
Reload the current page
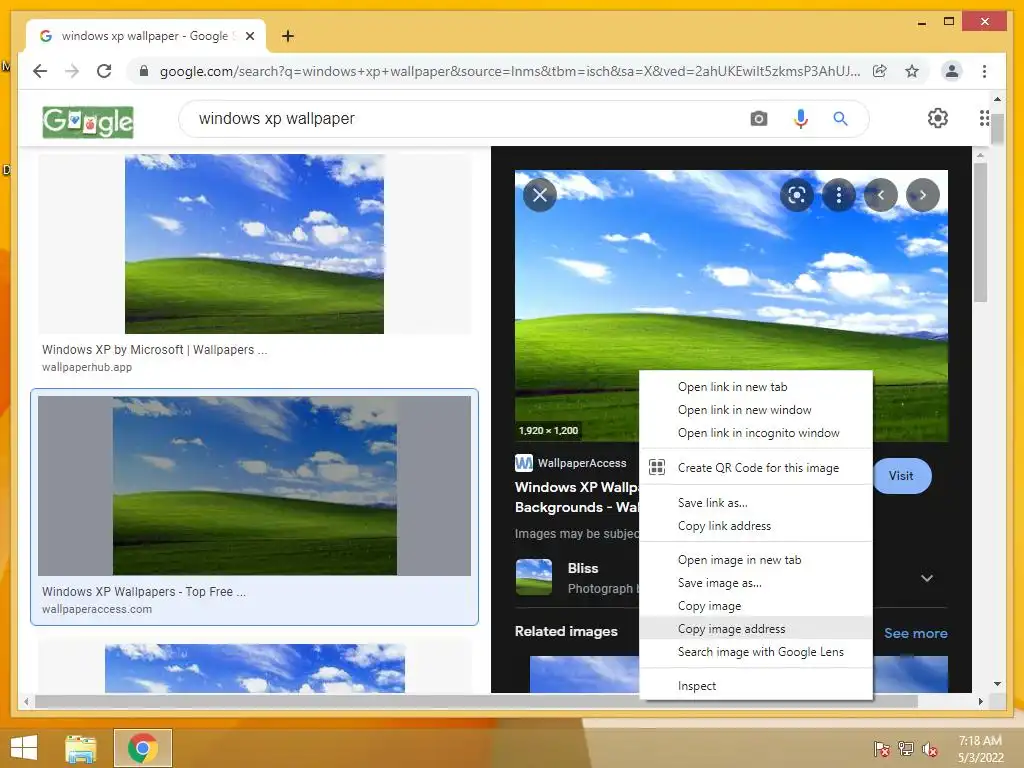pyautogui.click(x=104, y=71)
